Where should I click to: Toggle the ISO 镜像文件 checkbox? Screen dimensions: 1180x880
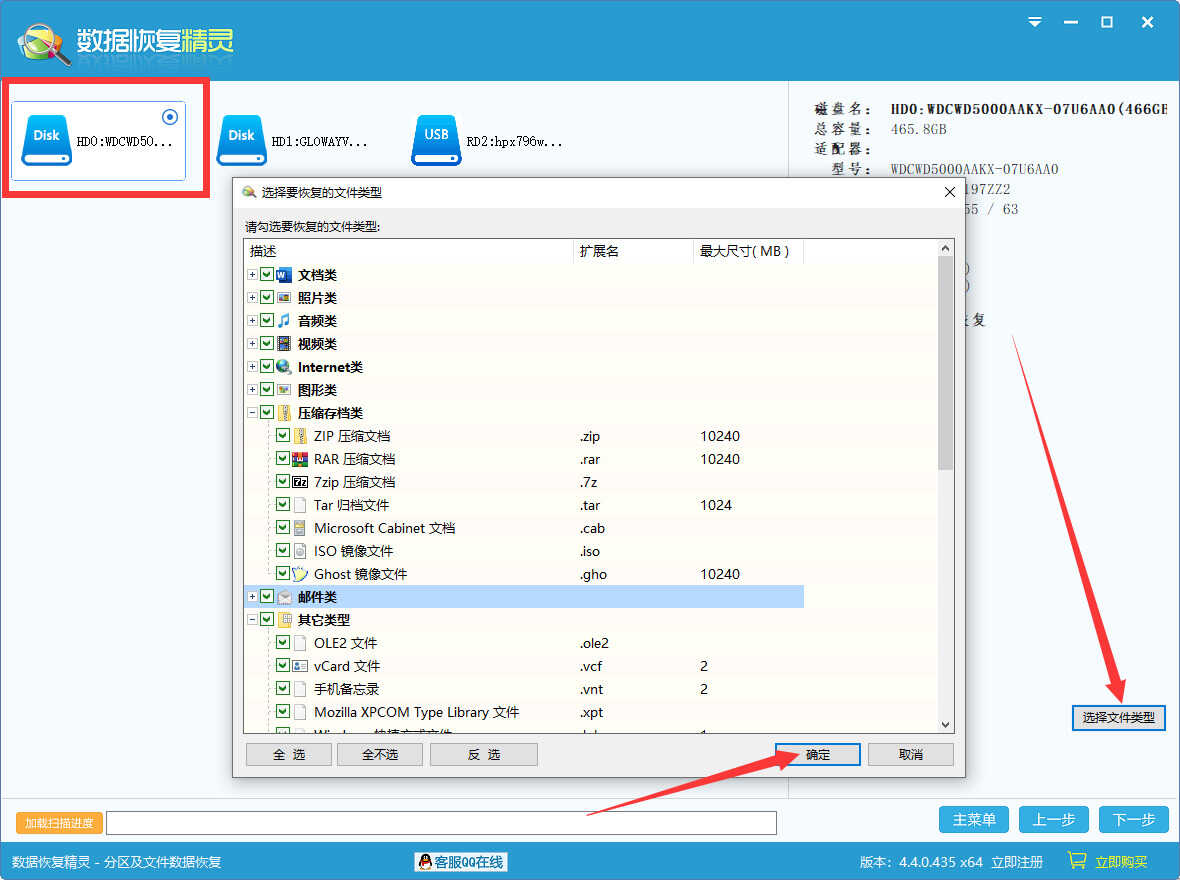[283, 551]
